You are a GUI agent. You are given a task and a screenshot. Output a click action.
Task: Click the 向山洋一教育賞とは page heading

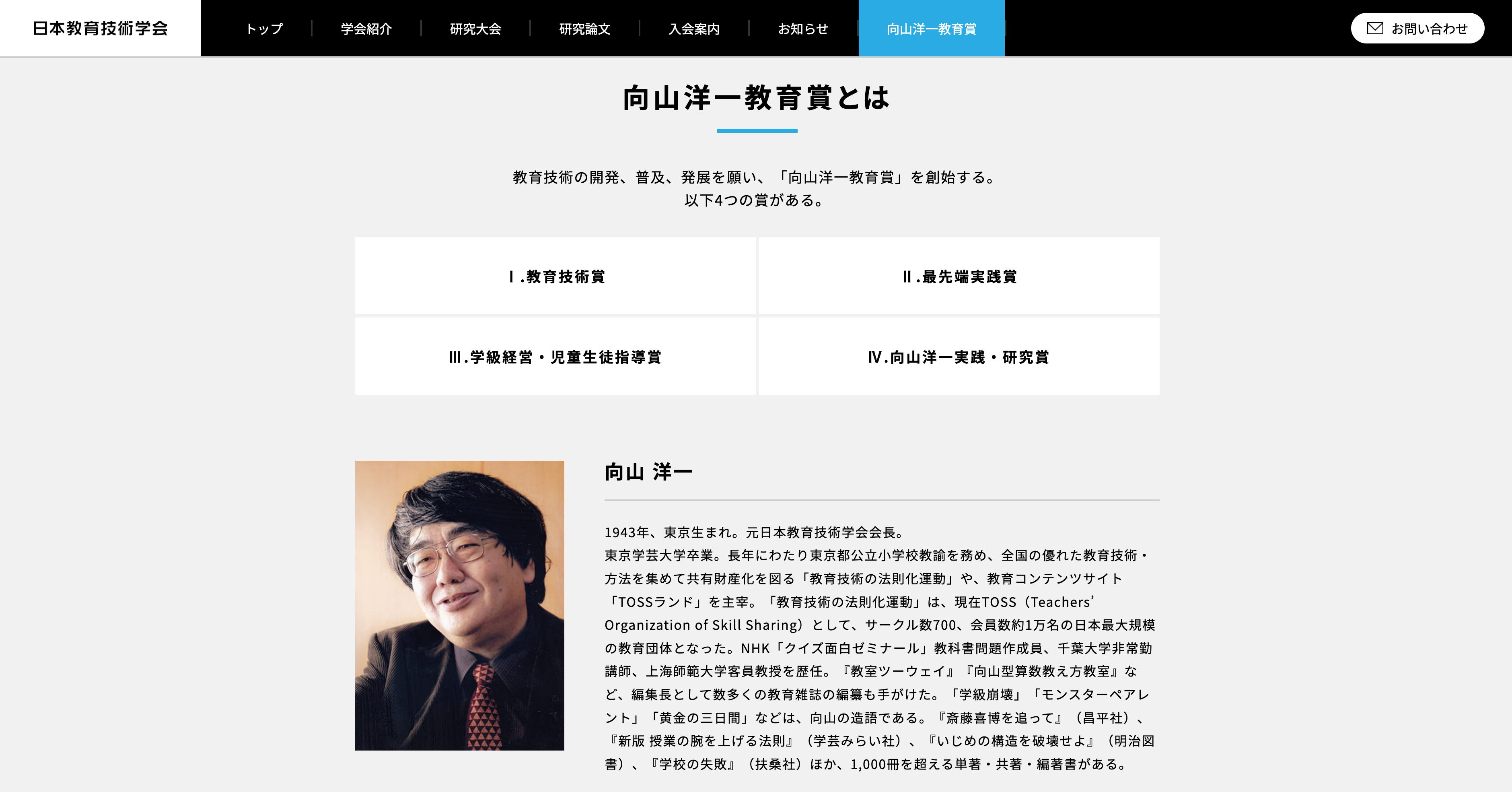point(756,98)
